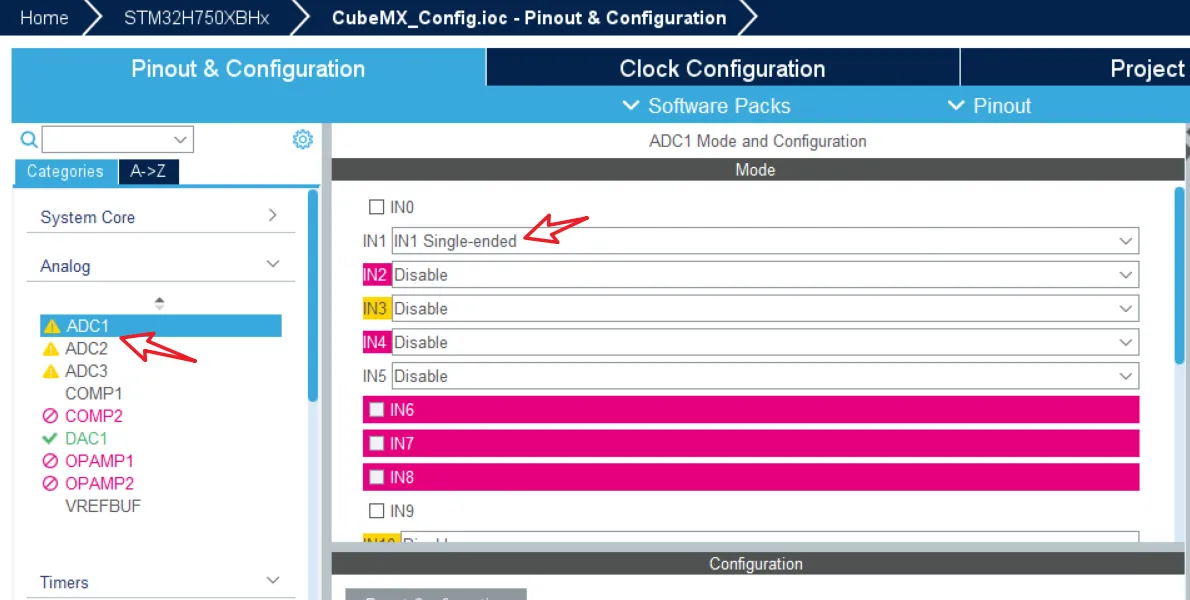Screen dimensions: 1190x600
Task: Go to Home breadcrumb
Action: pyautogui.click(x=44, y=17)
